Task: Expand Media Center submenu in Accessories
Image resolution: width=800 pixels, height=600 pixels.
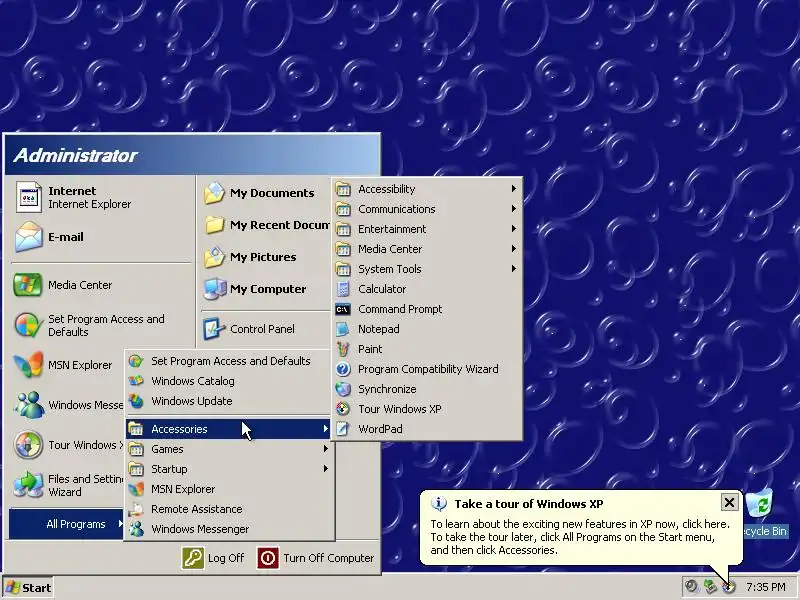Action: [x=427, y=249]
